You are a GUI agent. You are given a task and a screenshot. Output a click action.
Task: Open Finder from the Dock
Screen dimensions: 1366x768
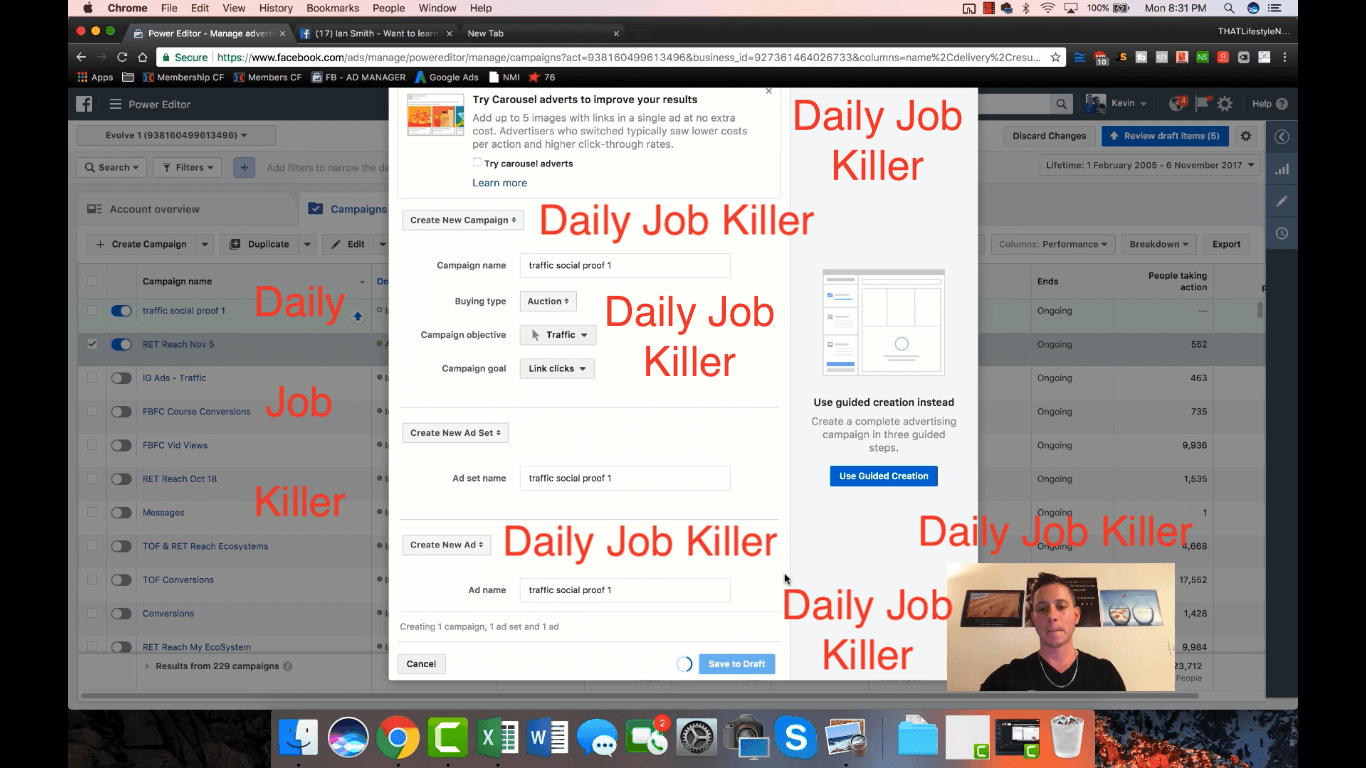(x=298, y=739)
